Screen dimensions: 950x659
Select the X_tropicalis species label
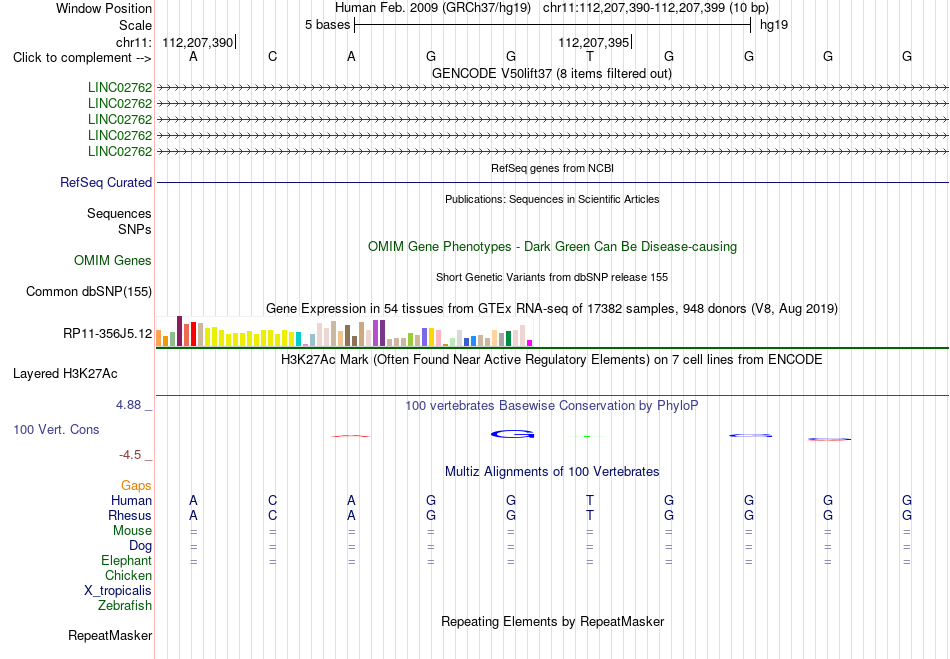118,591
